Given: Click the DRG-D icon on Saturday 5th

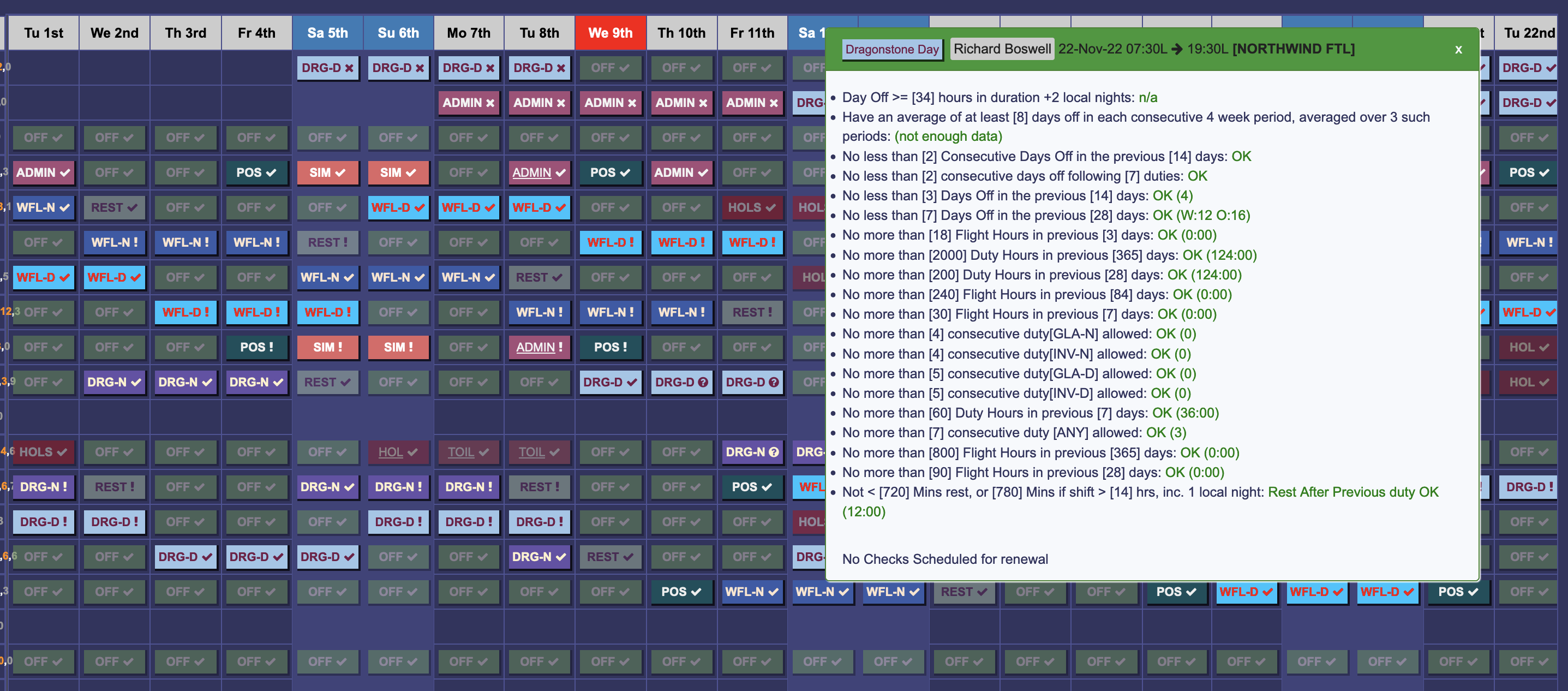Looking at the screenshot, I should (325, 67).
